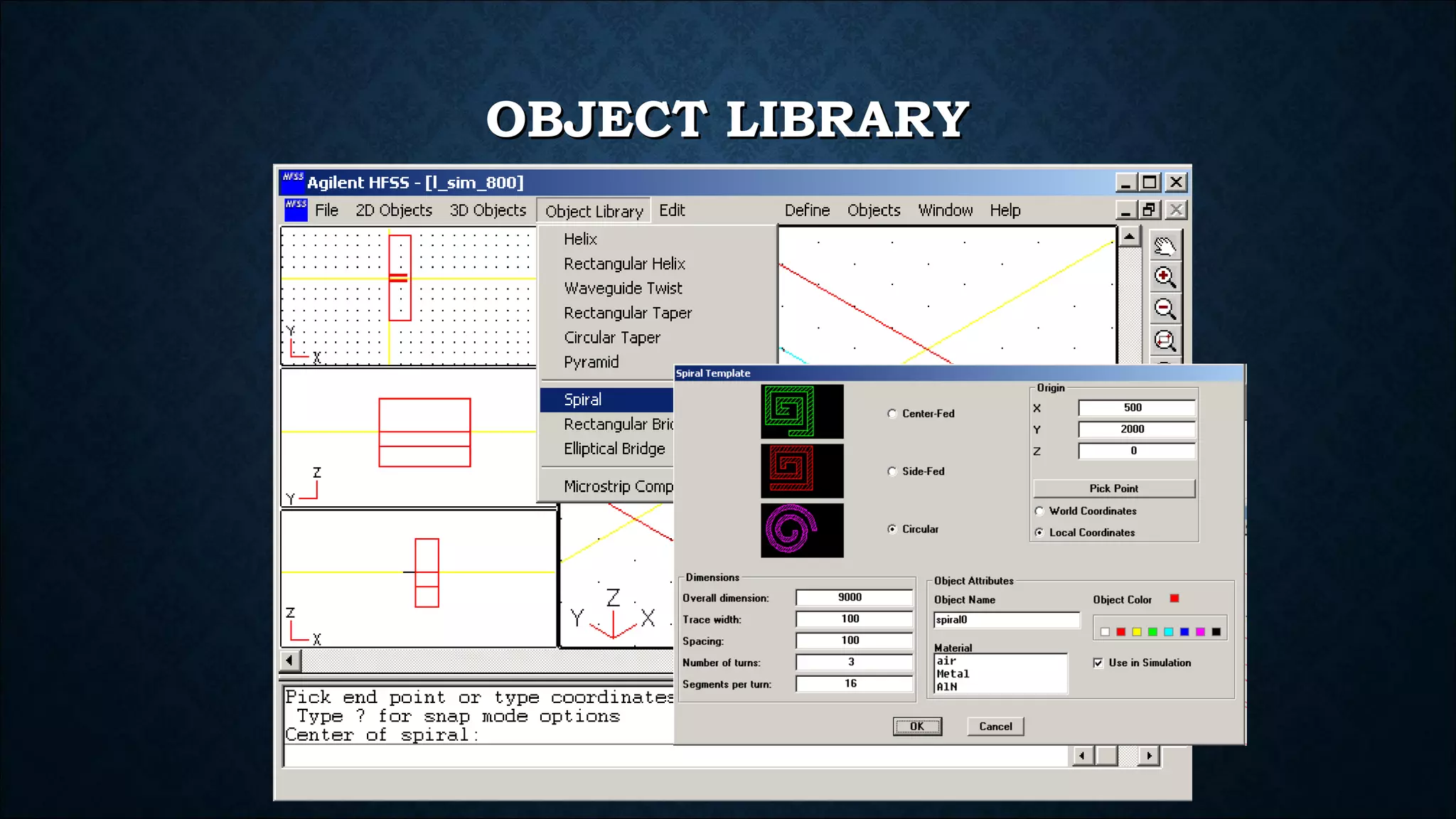Open the 2D Objects menu

(394, 210)
